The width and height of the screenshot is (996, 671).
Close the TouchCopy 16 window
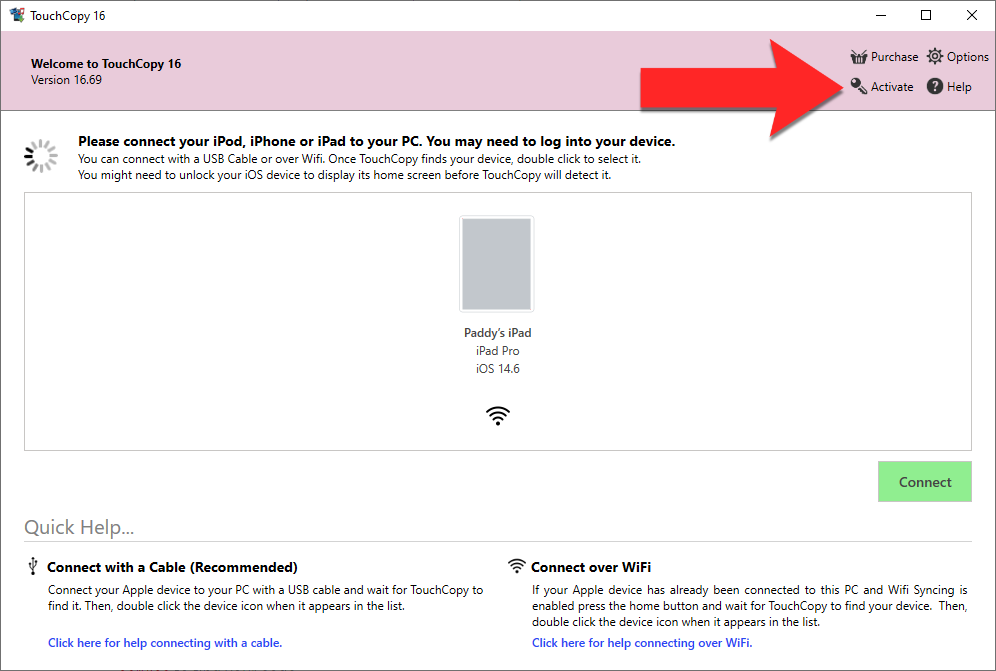(972, 15)
